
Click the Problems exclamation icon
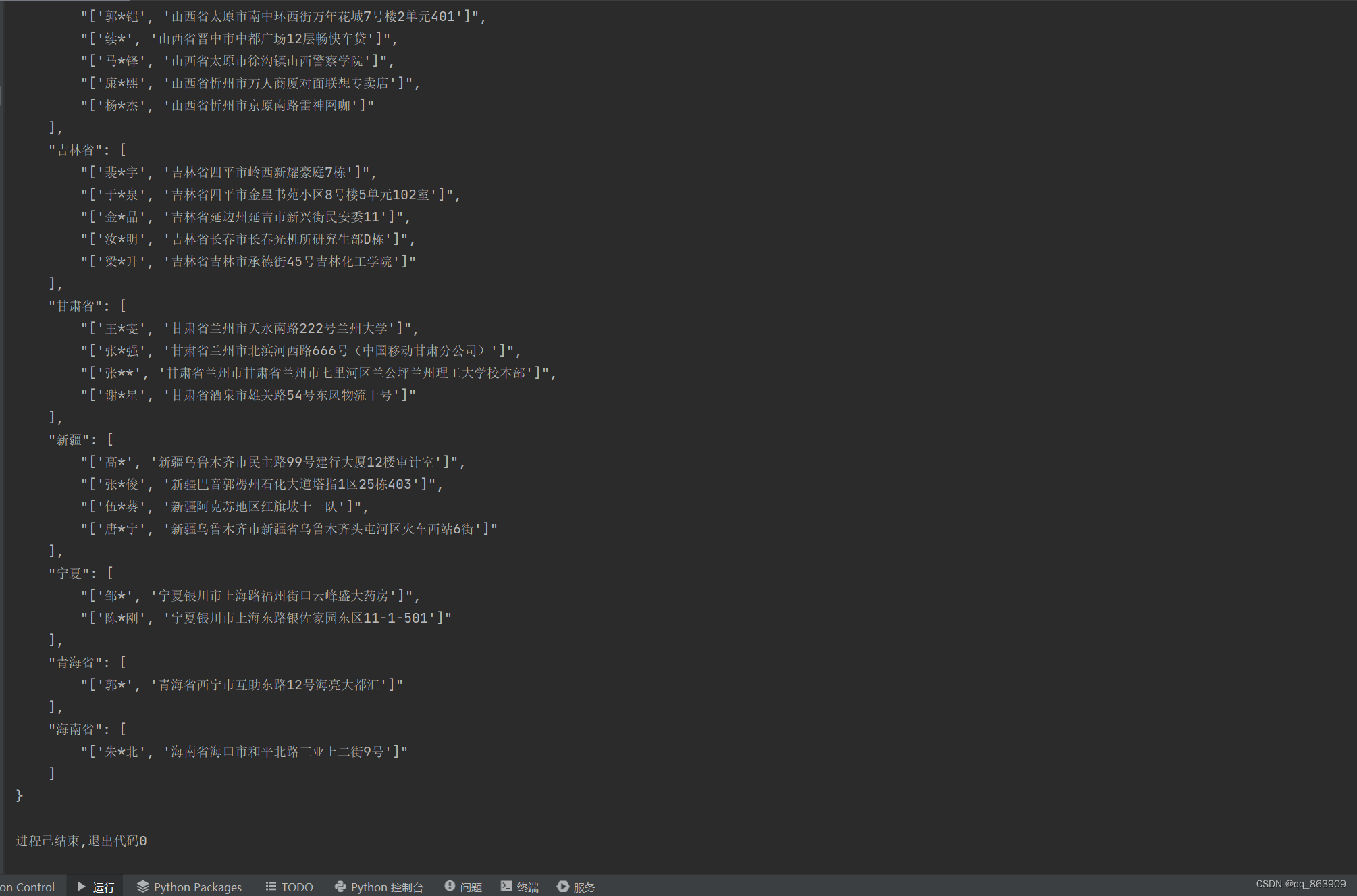(x=450, y=887)
